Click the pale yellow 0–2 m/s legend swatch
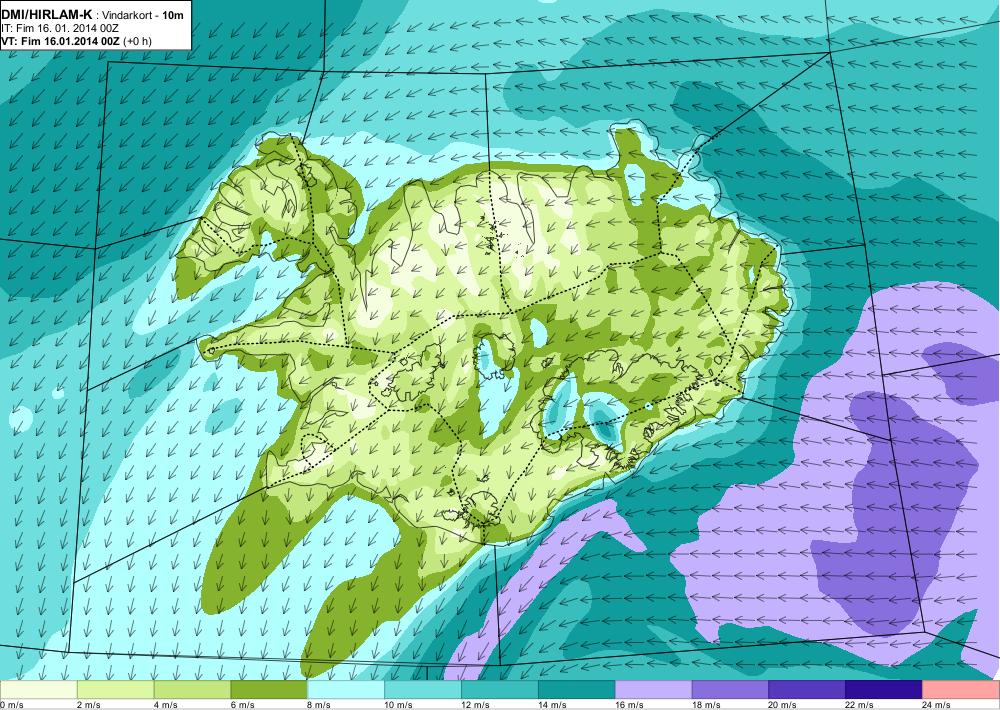Screen dimensions: 1000x710 pos(38,690)
